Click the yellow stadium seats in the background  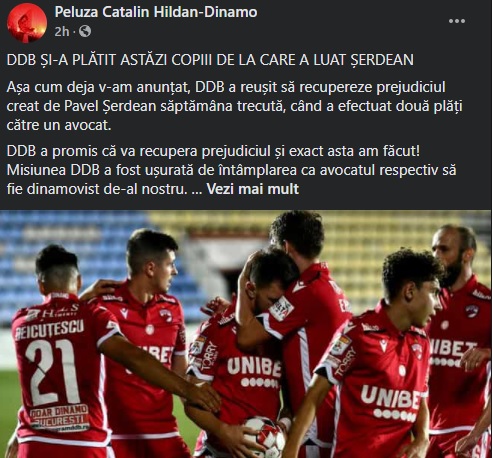click(367, 240)
